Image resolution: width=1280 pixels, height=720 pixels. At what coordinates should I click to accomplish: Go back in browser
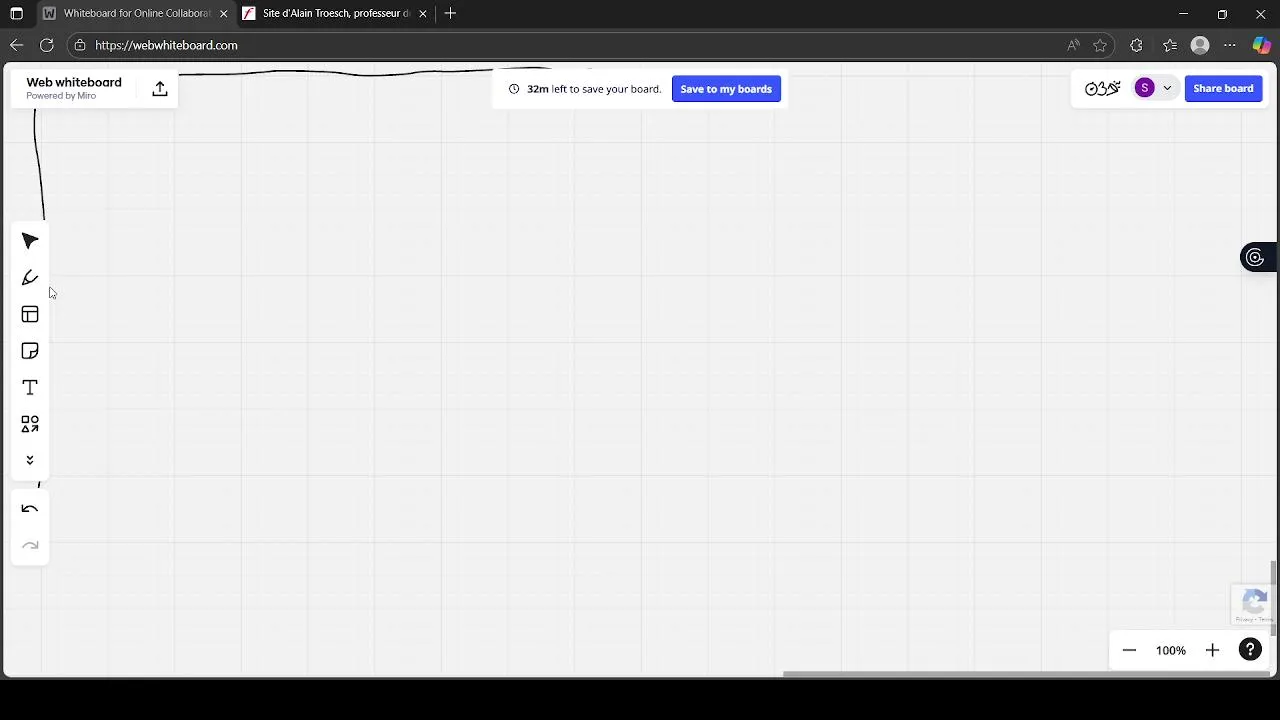16,45
